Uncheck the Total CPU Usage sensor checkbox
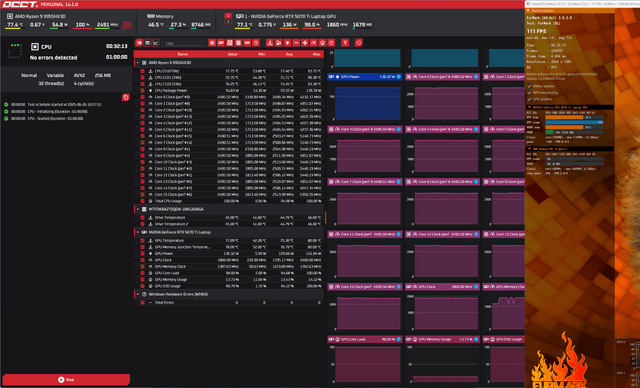The height and width of the screenshot is (388, 640). click(142, 201)
